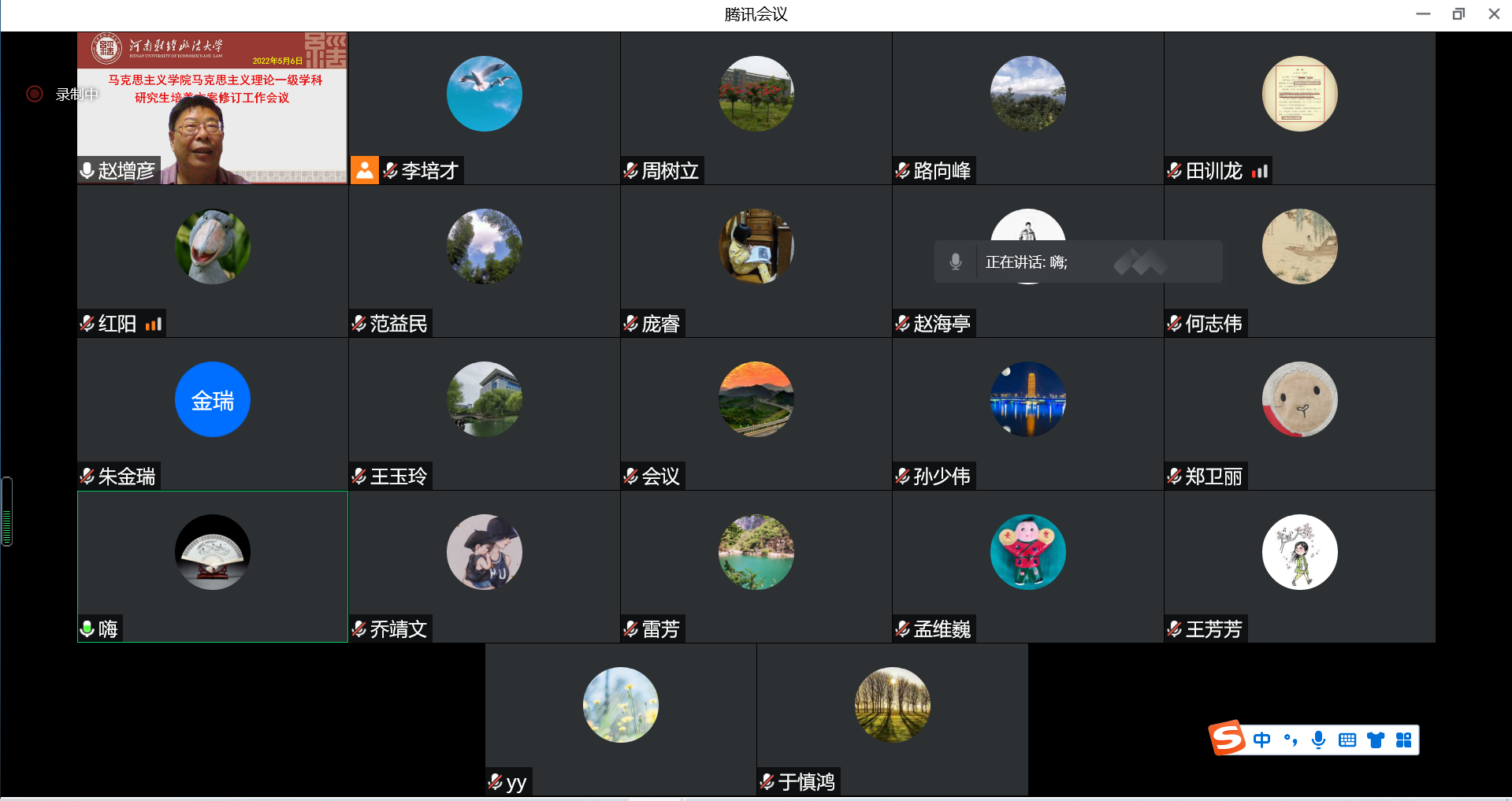Image resolution: width=1512 pixels, height=801 pixels.
Task: Click Sogou voice input microphone icon
Action: click(1318, 740)
